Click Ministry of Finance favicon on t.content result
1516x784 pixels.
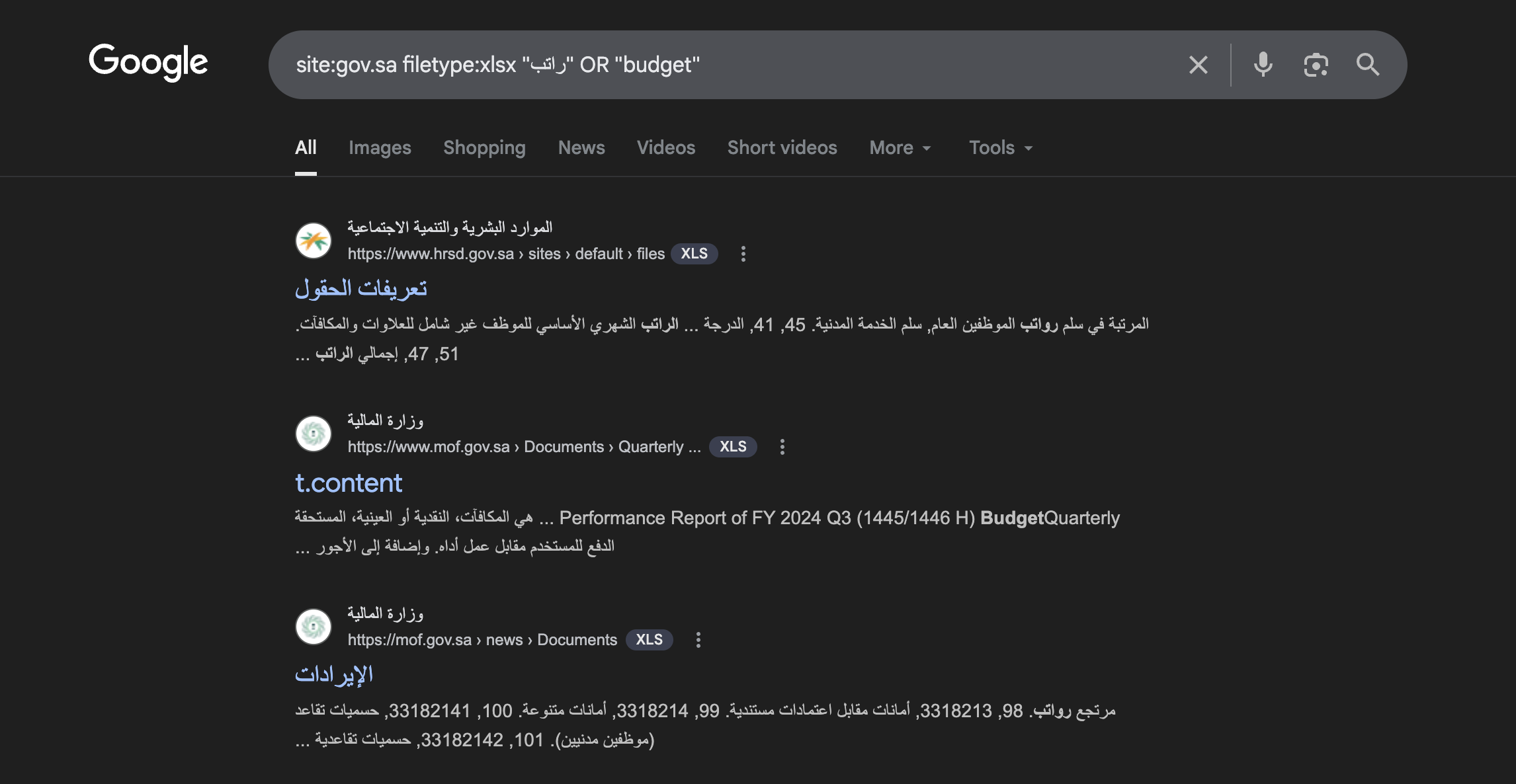pos(314,434)
